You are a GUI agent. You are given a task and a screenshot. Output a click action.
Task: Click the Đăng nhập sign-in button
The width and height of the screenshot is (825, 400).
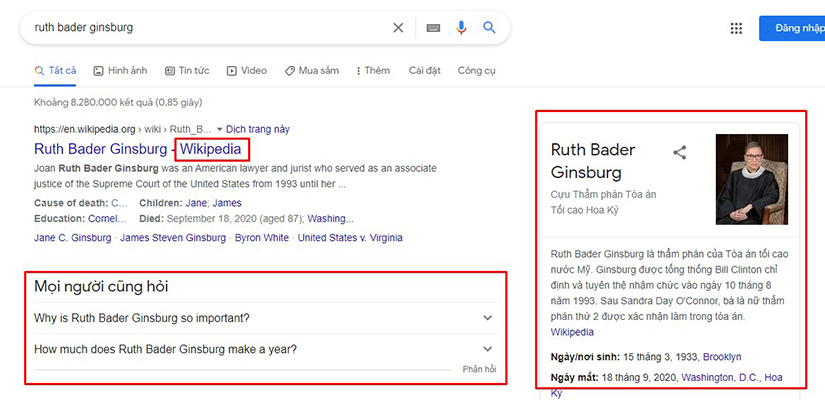coord(792,28)
